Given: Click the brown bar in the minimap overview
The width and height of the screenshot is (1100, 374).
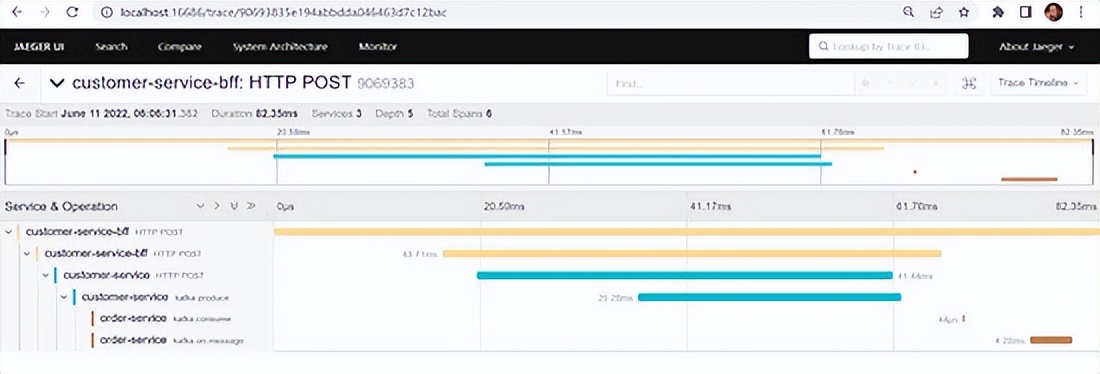Looking at the screenshot, I should (1028, 180).
